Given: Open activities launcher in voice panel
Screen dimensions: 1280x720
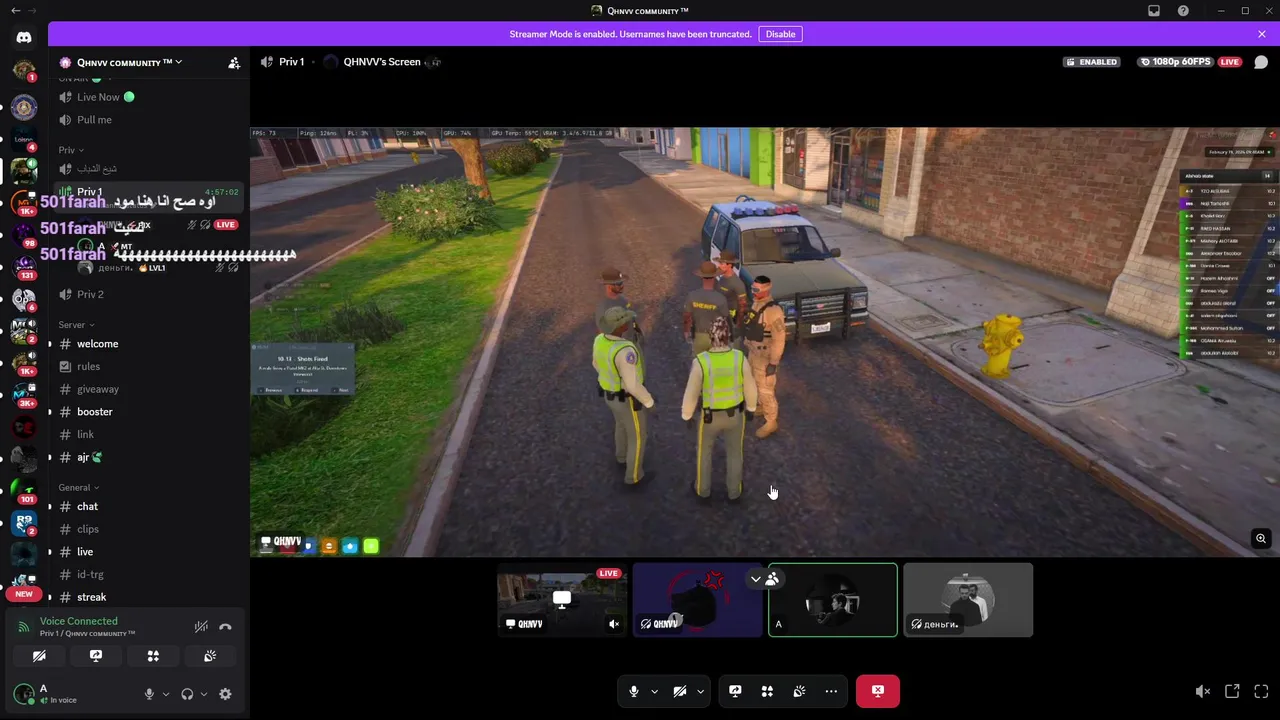Looking at the screenshot, I should pos(153,656).
